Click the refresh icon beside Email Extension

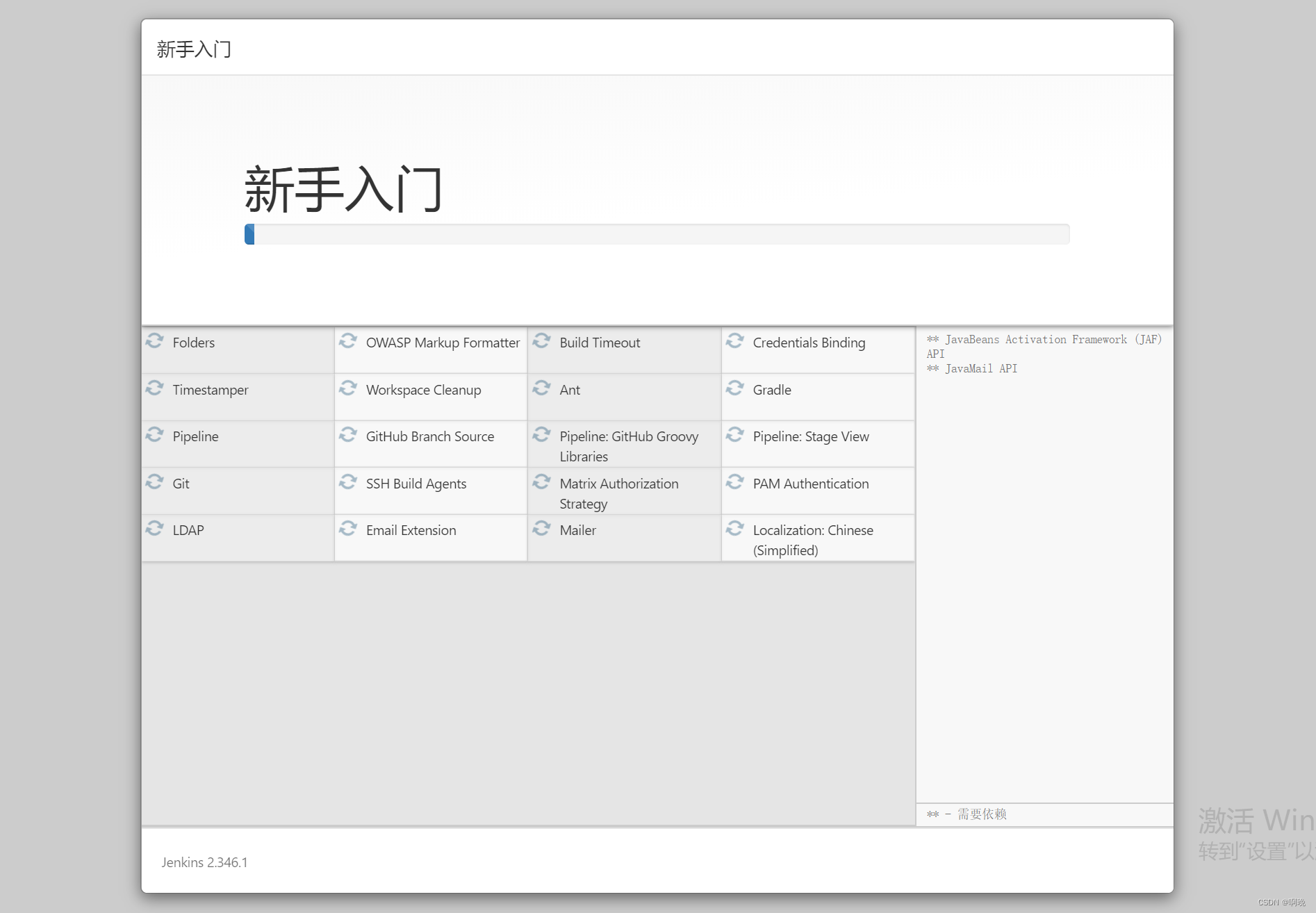(348, 529)
